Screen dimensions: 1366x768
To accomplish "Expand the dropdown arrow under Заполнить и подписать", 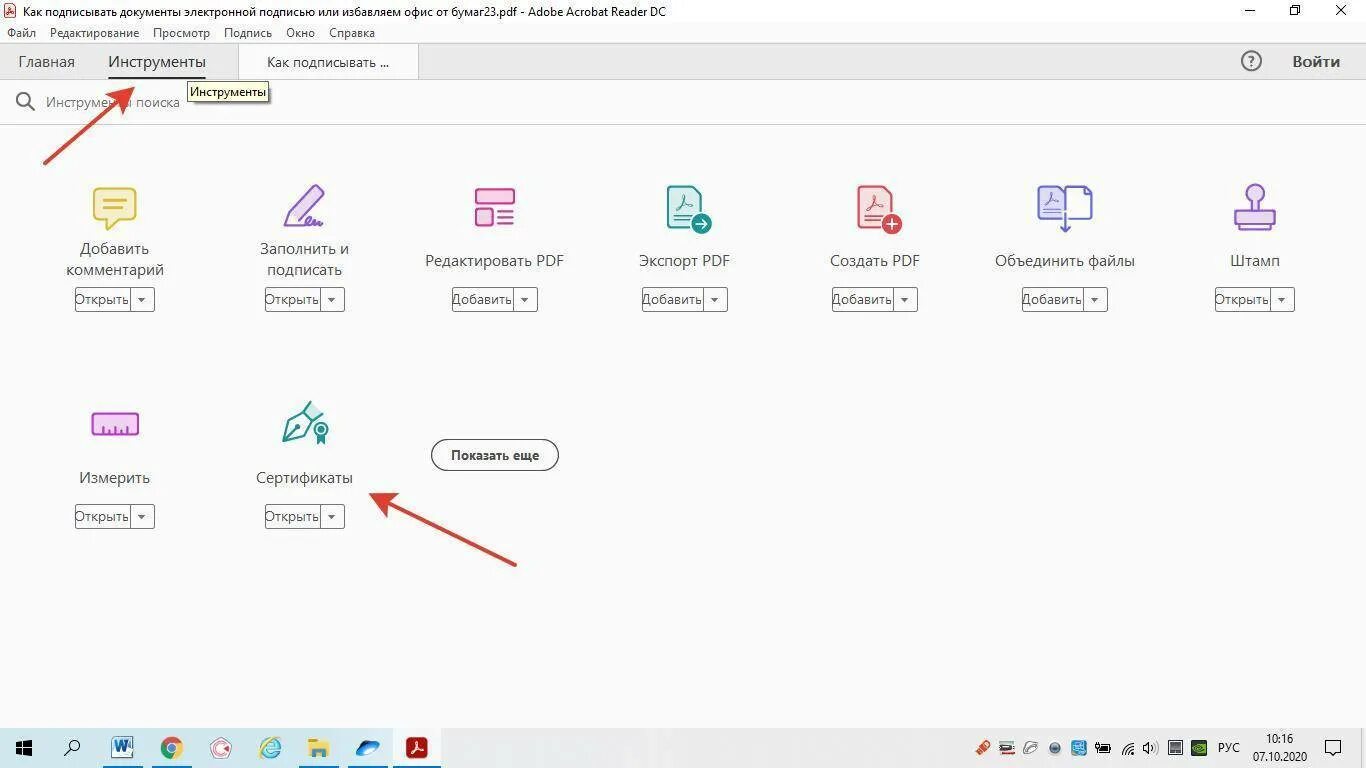I will [x=332, y=299].
